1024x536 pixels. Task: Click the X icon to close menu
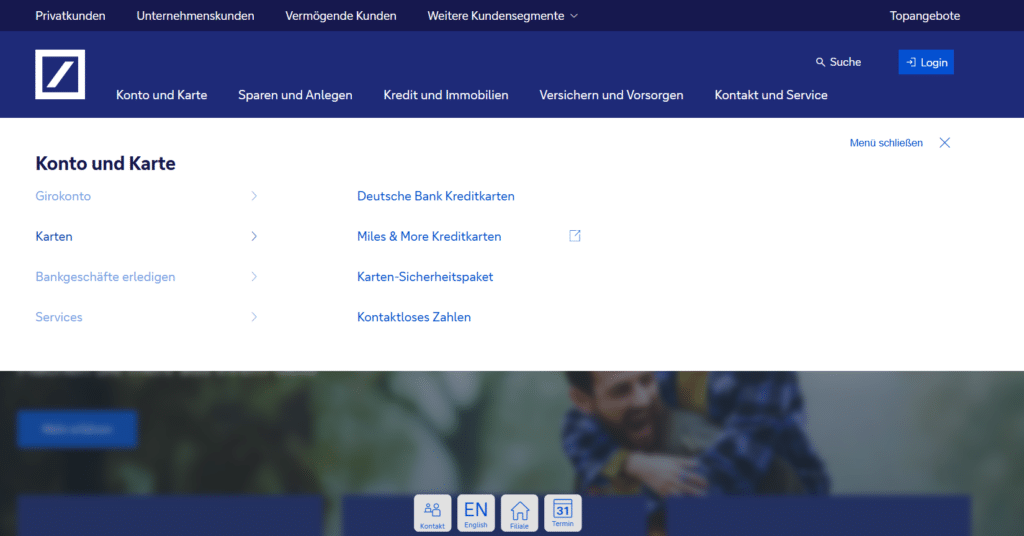pos(944,143)
